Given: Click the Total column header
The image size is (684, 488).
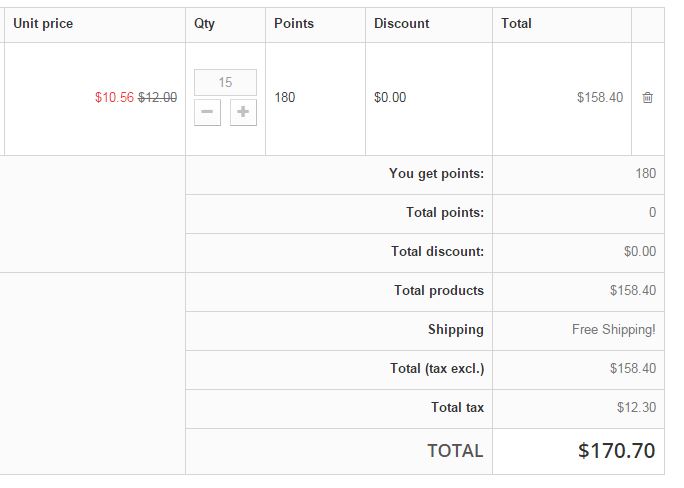Looking at the screenshot, I should click(517, 23).
